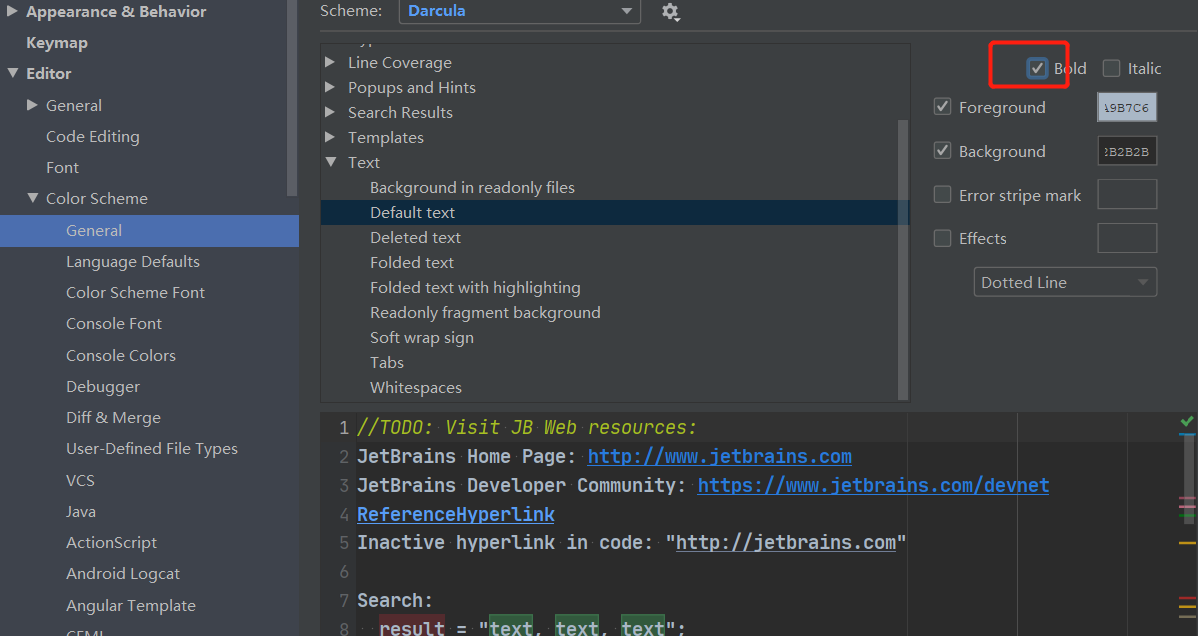The image size is (1198, 636).
Task: Open the Darcula scheme dropdown
Action: (x=520, y=12)
